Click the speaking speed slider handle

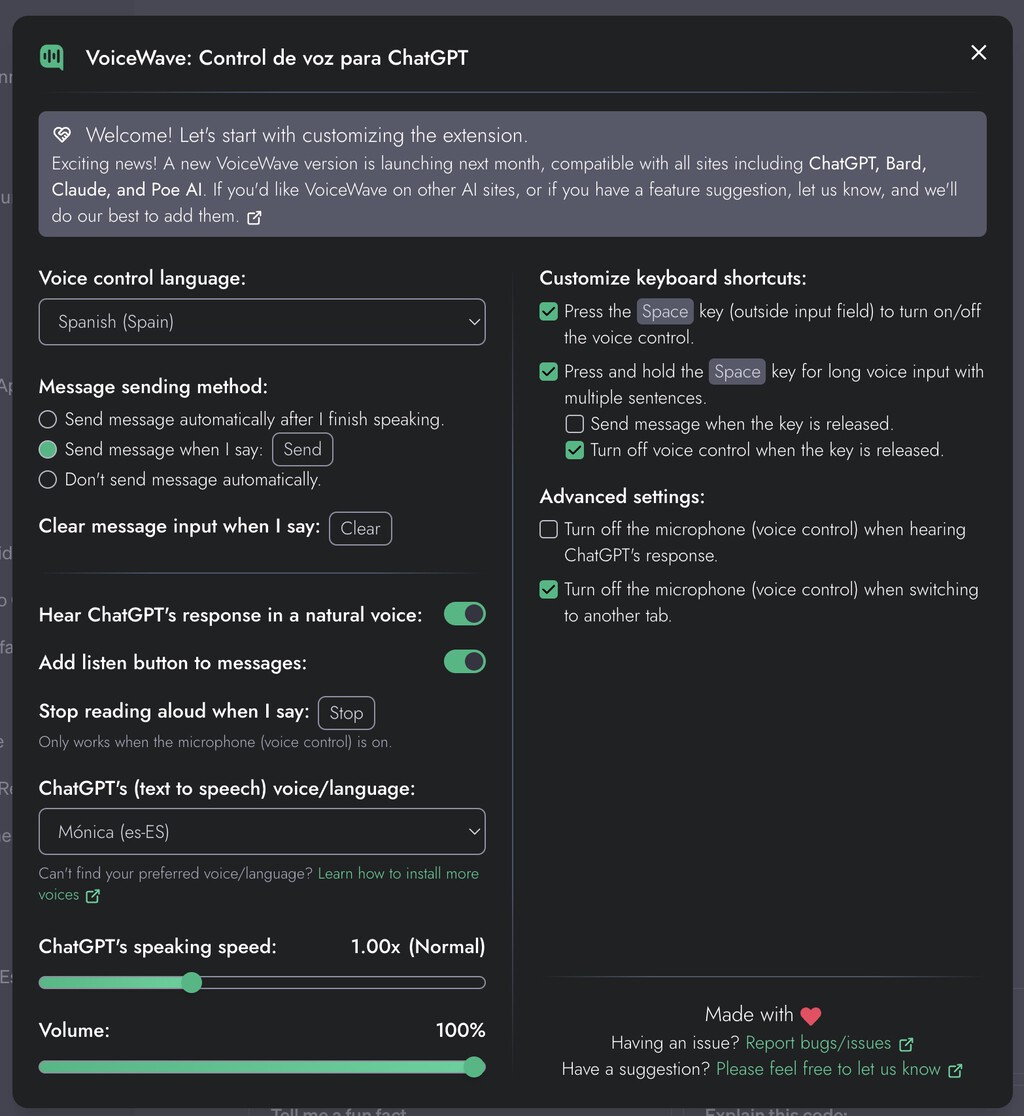tap(191, 983)
